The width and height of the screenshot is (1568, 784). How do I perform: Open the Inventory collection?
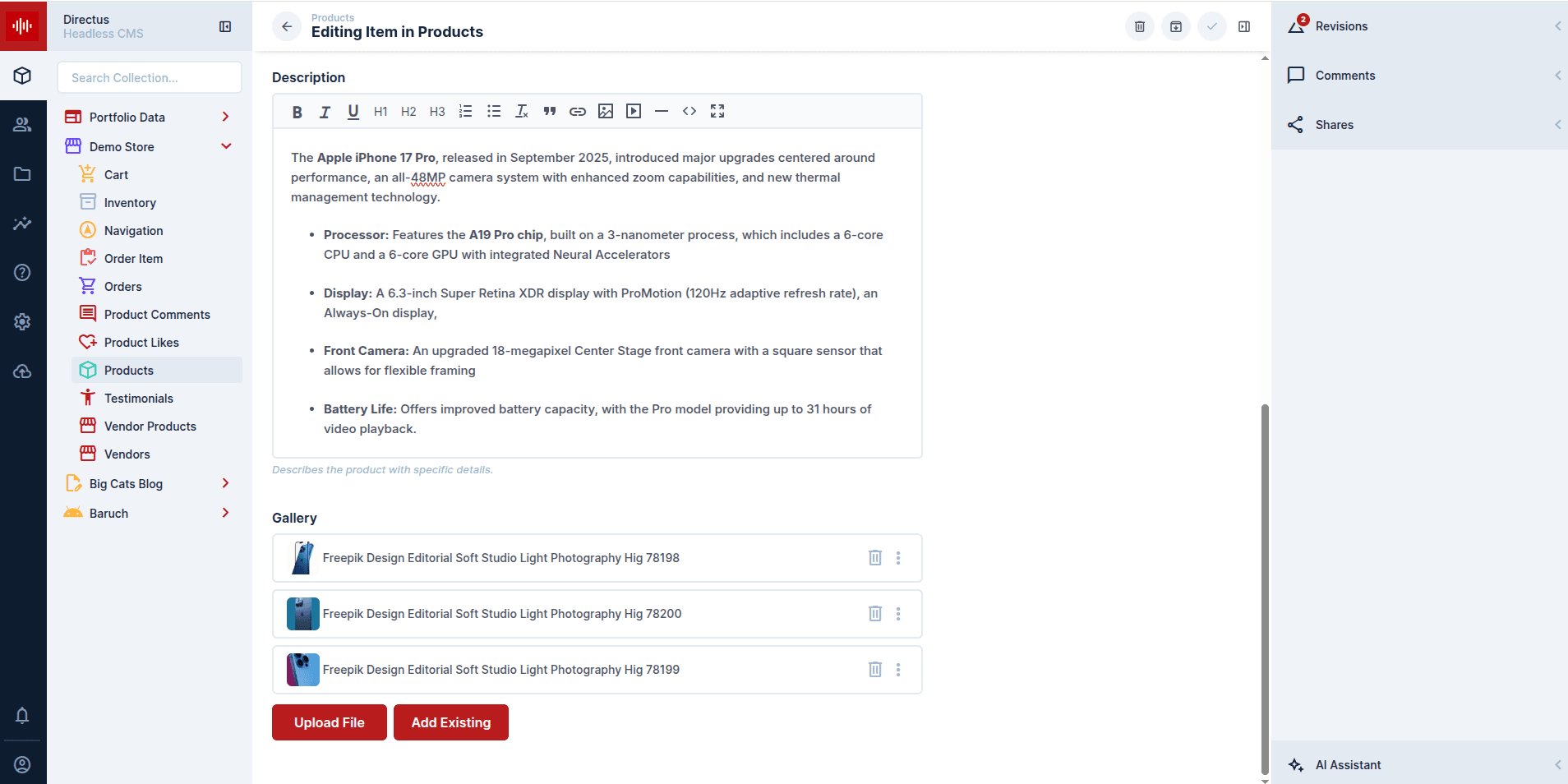pos(157,203)
